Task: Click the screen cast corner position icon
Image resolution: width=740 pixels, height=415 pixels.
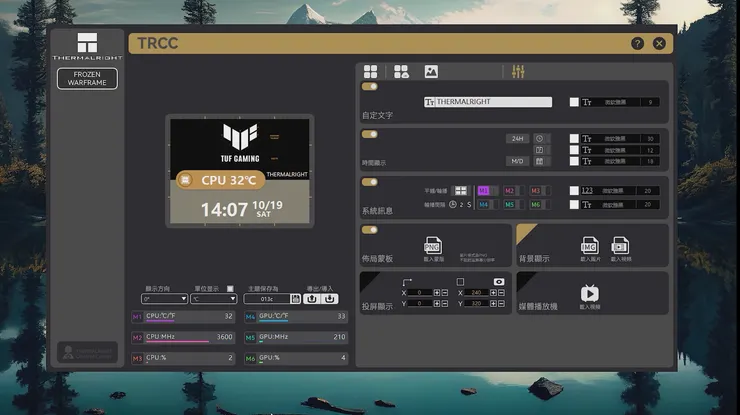Action: coord(407,282)
